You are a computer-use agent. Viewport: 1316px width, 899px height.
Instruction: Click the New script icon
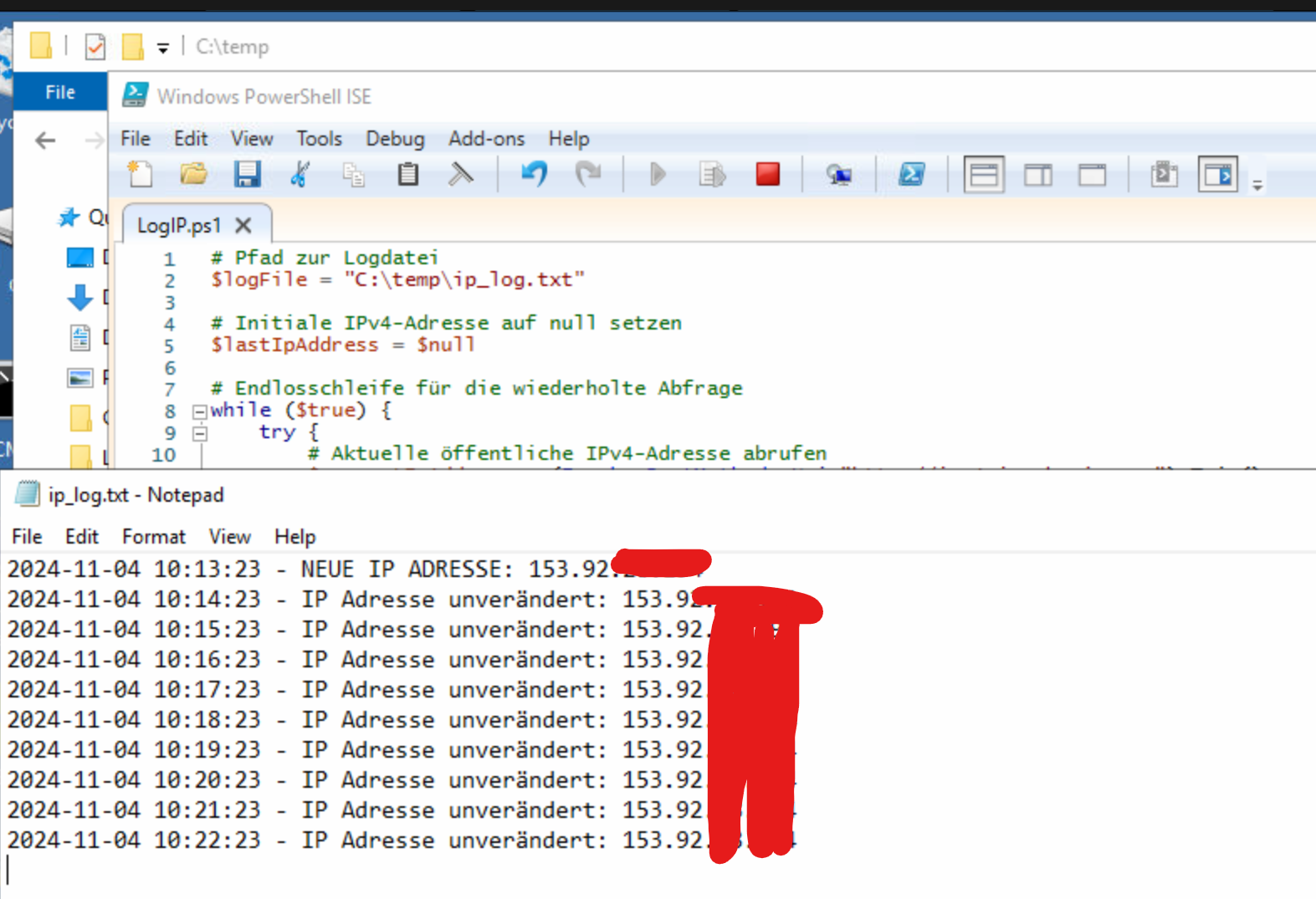140,174
